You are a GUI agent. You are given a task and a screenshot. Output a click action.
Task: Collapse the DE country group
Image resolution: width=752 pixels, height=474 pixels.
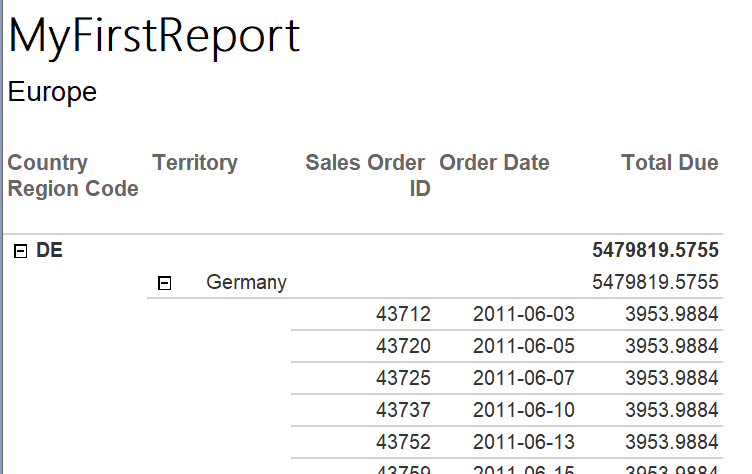click(20, 251)
